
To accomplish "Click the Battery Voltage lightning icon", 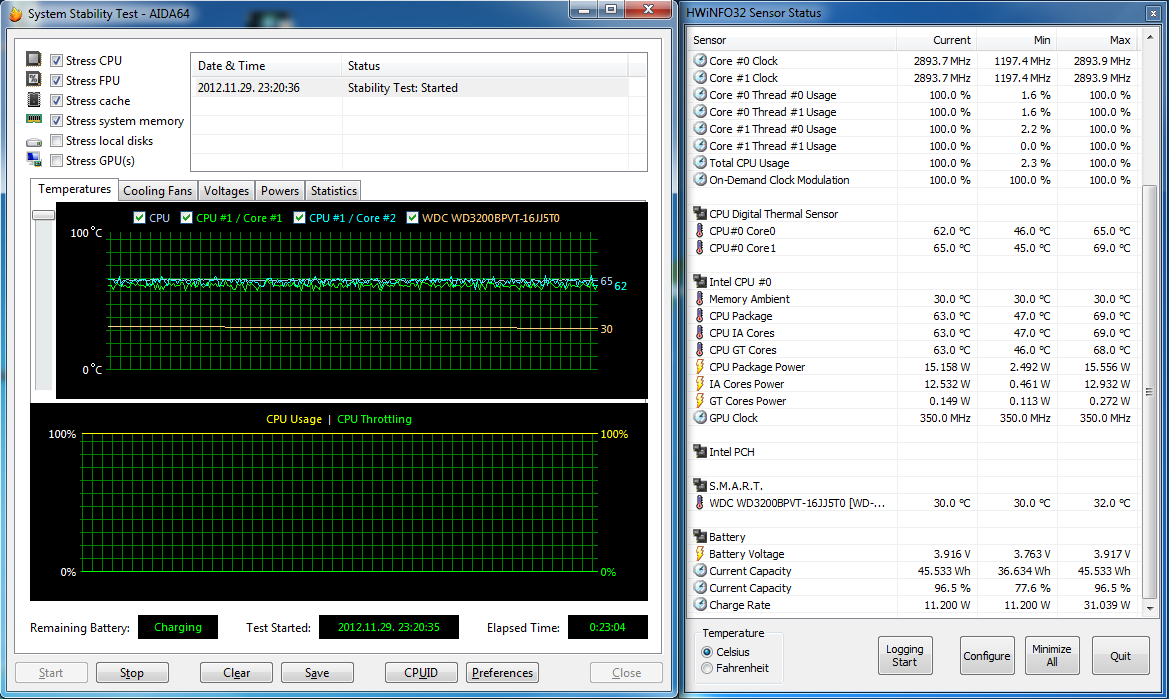I will click(x=699, y=554).
